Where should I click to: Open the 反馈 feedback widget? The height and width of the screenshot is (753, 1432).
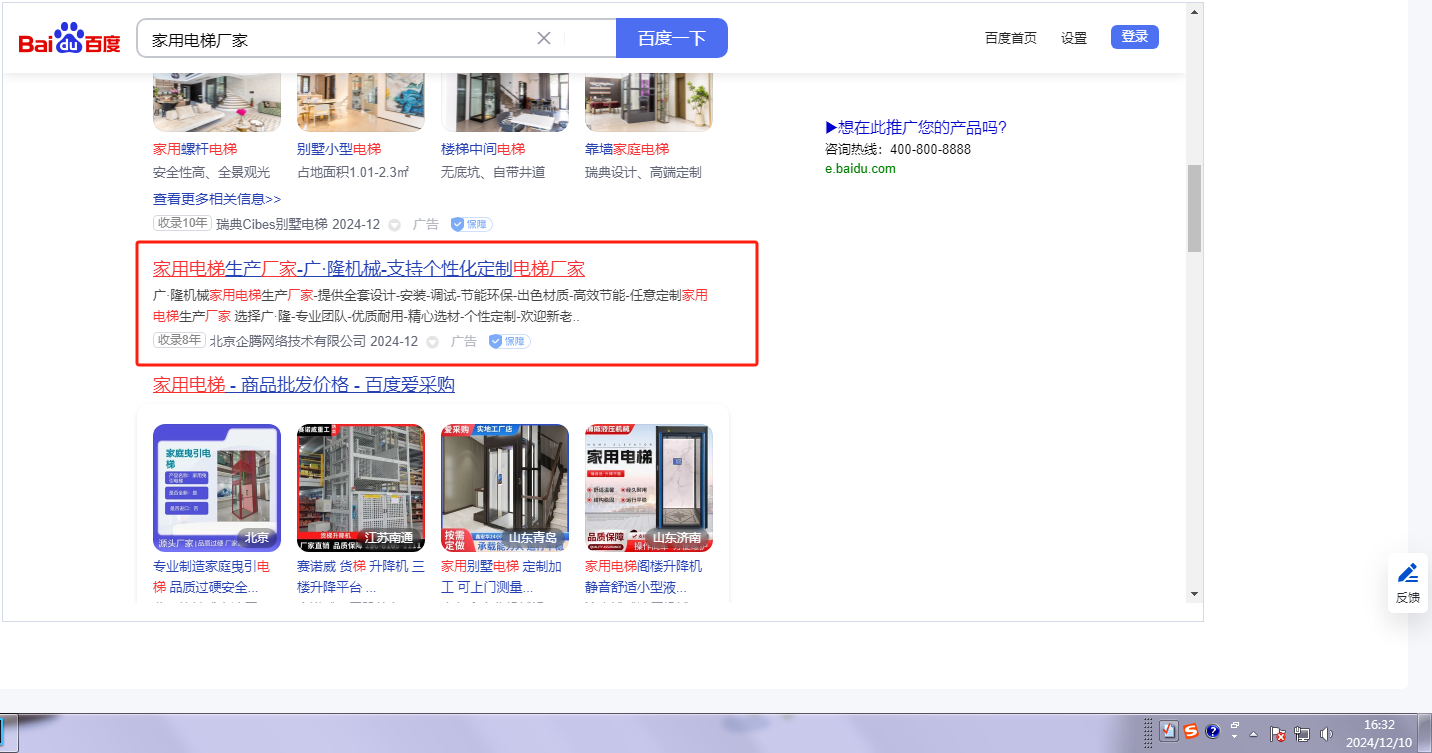click(1407, 582)
